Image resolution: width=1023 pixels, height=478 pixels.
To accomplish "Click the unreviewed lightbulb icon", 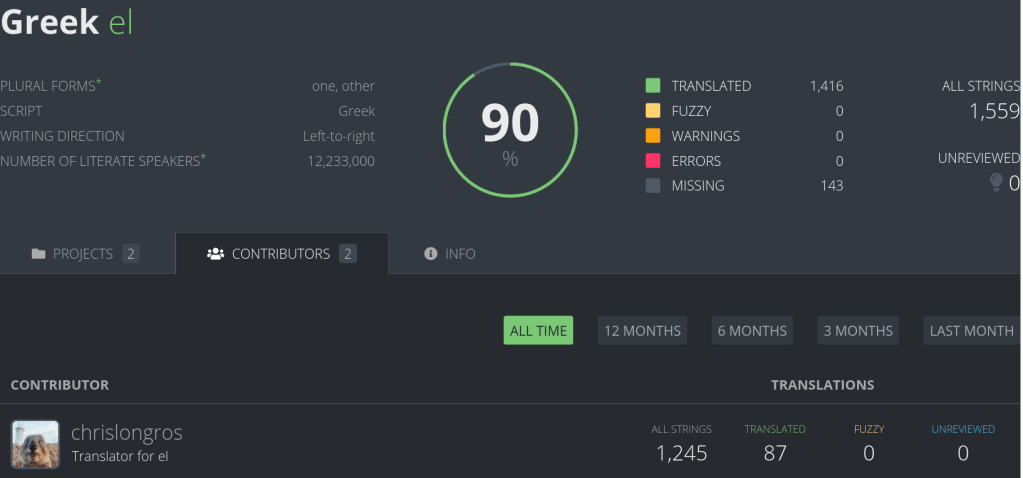I will click(995, 182).
